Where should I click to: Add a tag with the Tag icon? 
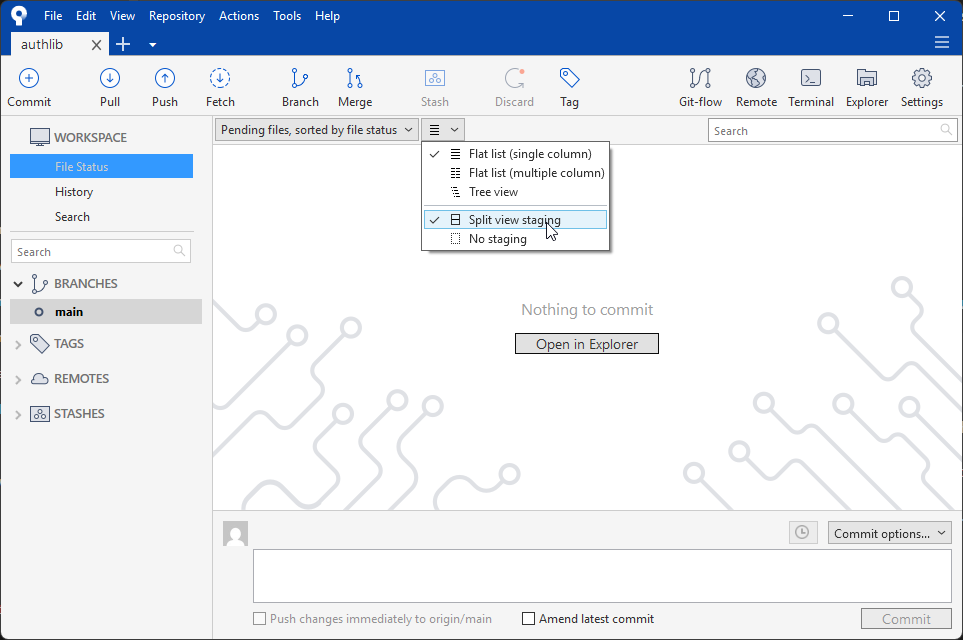[x=569, y=79]
